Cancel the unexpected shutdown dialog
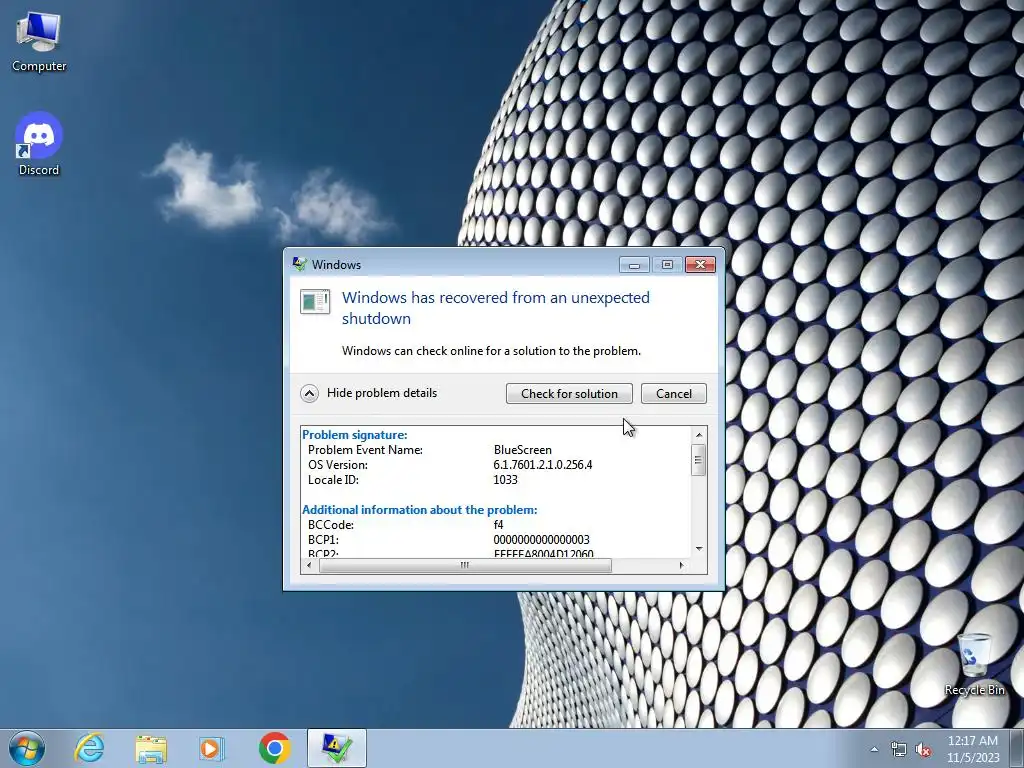This screenshot has width=1024, height=768. (673, 393)
